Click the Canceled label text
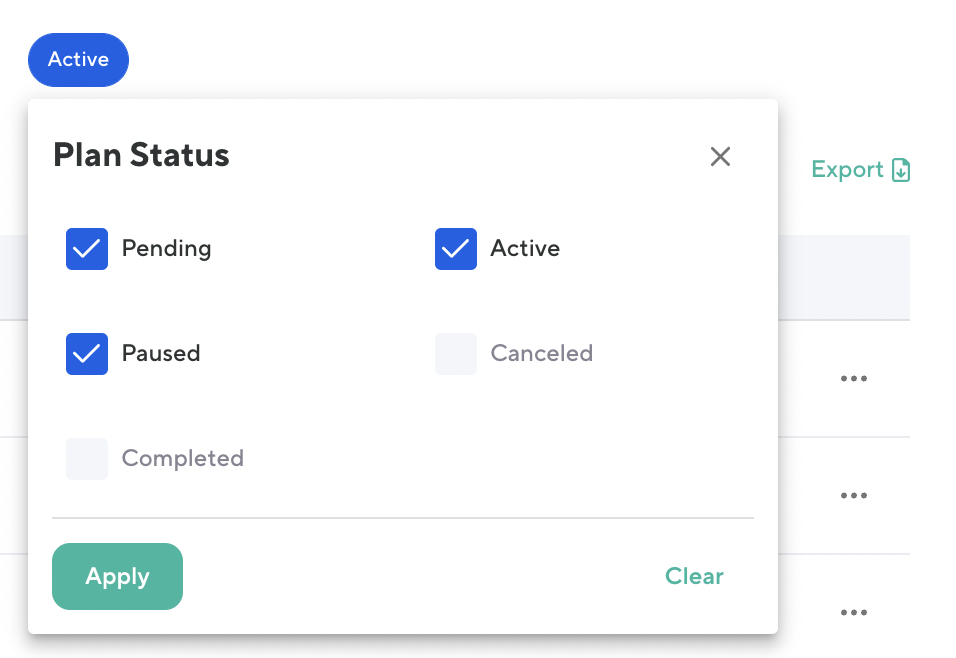Viewport: 956px width, 658px height. (x=541, y=353)
